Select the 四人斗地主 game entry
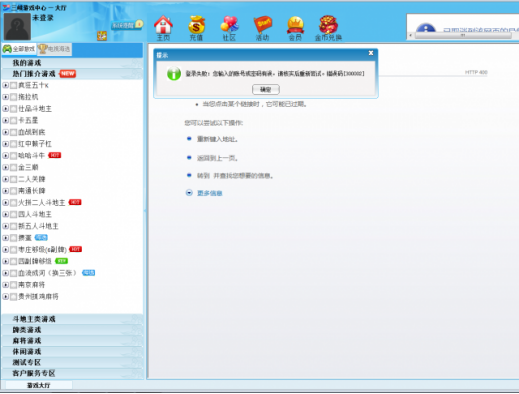This screenshot has height=394, width=519. 35,214
